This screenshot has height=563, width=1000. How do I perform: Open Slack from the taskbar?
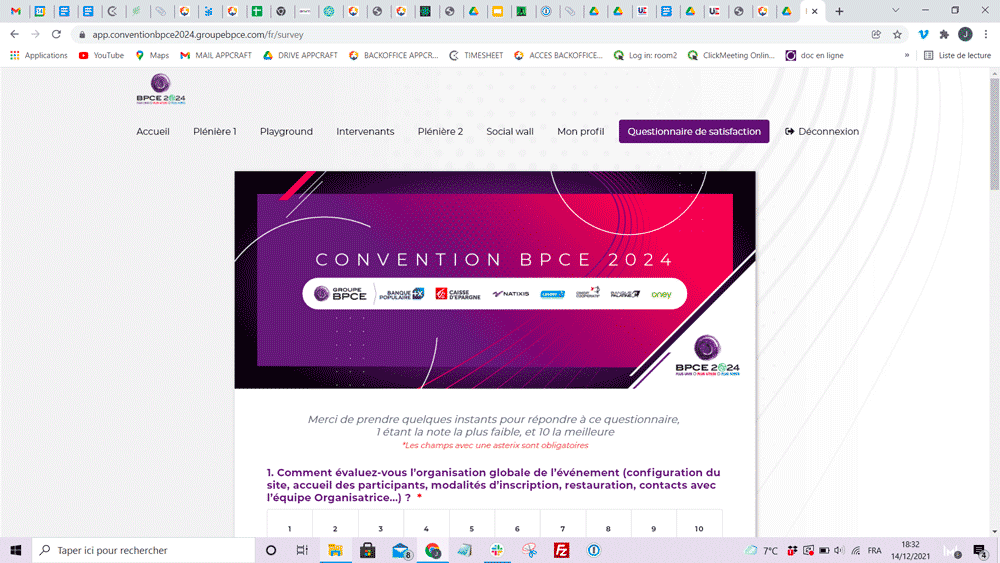tap(497, 550)
